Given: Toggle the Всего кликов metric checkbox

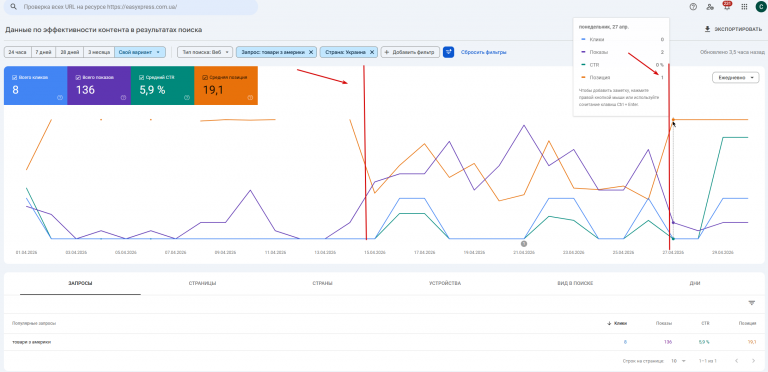Looking at the screenshot, I should pos(15,77).
